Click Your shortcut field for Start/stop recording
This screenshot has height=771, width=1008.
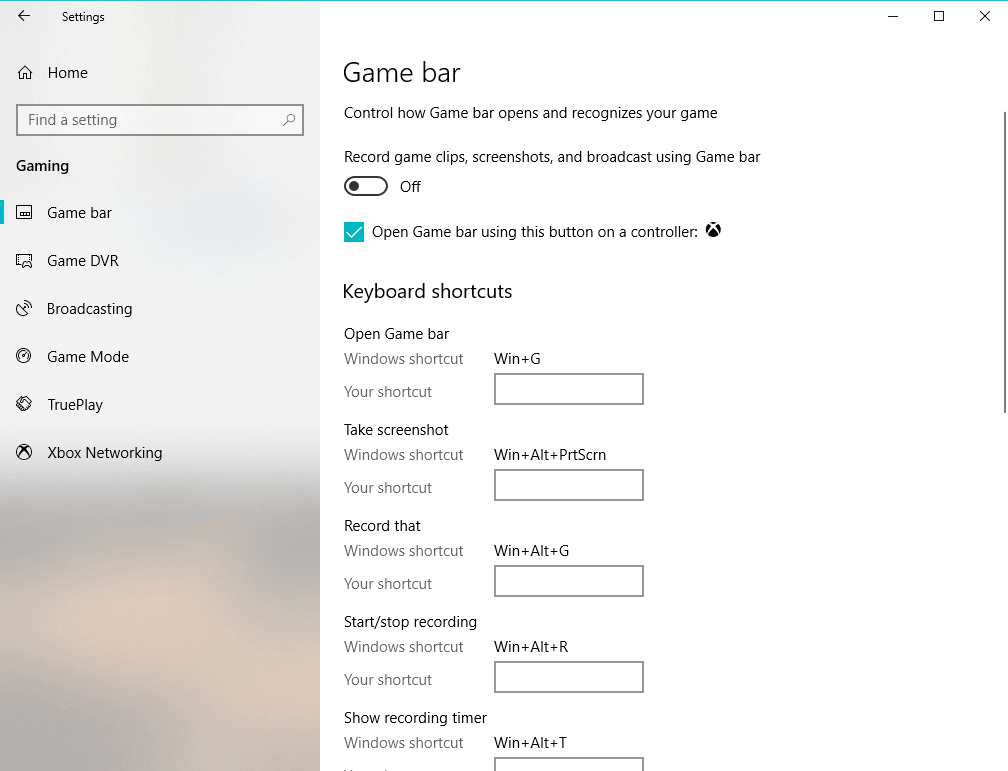tap(568, 677)
